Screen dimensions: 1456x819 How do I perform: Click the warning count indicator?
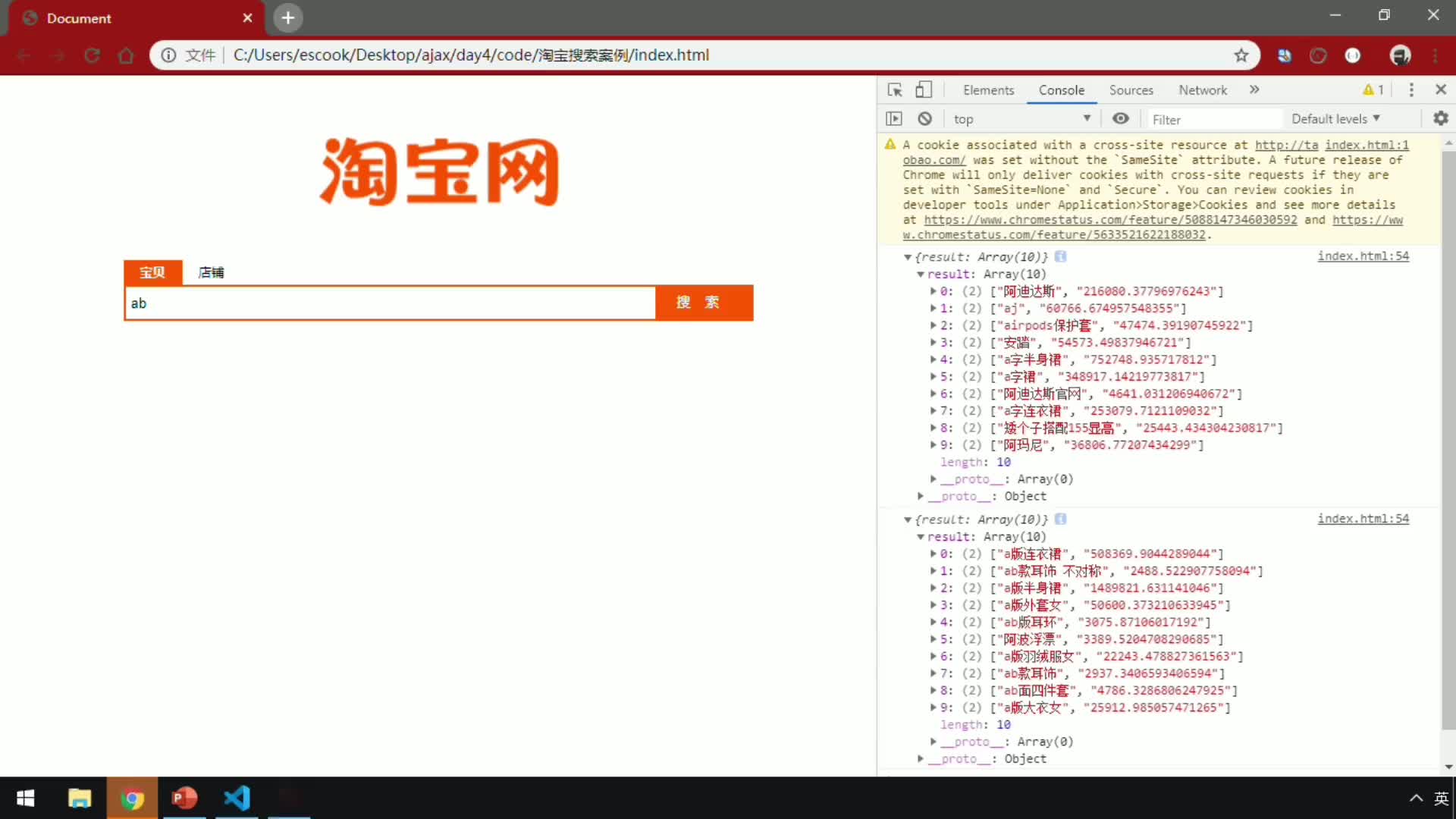pos(1373,89)
